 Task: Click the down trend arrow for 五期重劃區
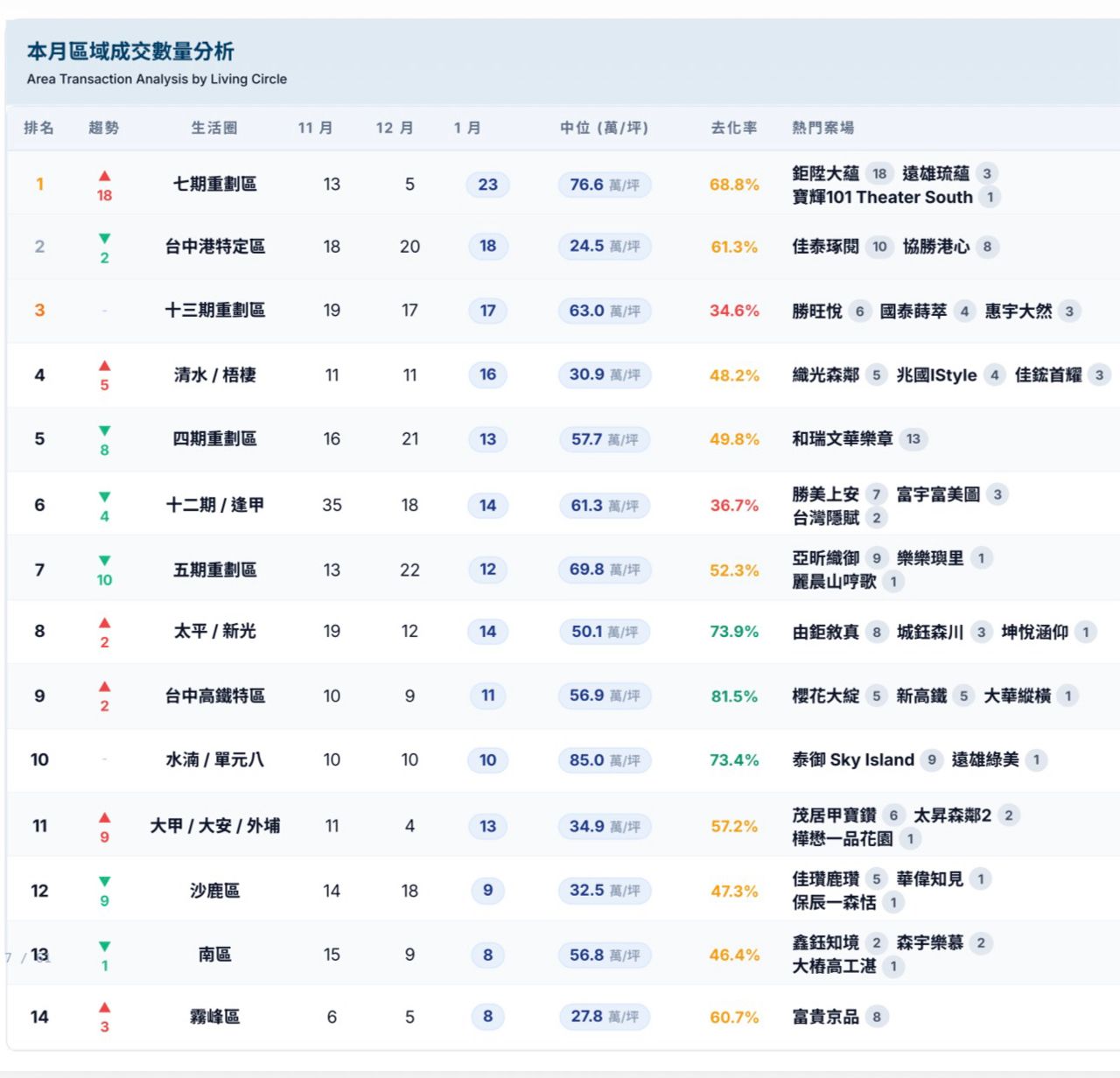coord(104,561)
